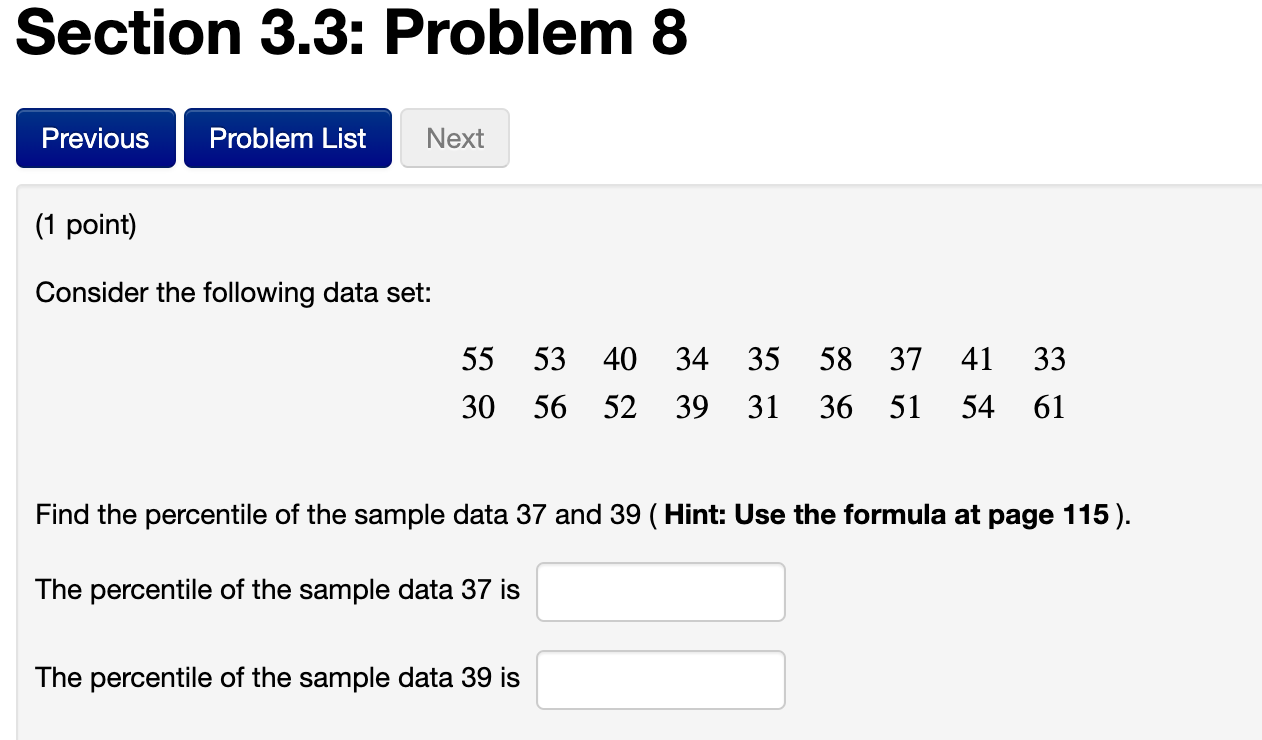Click data value 33 in first row

pyautogui.click(x=1049, y=358)
